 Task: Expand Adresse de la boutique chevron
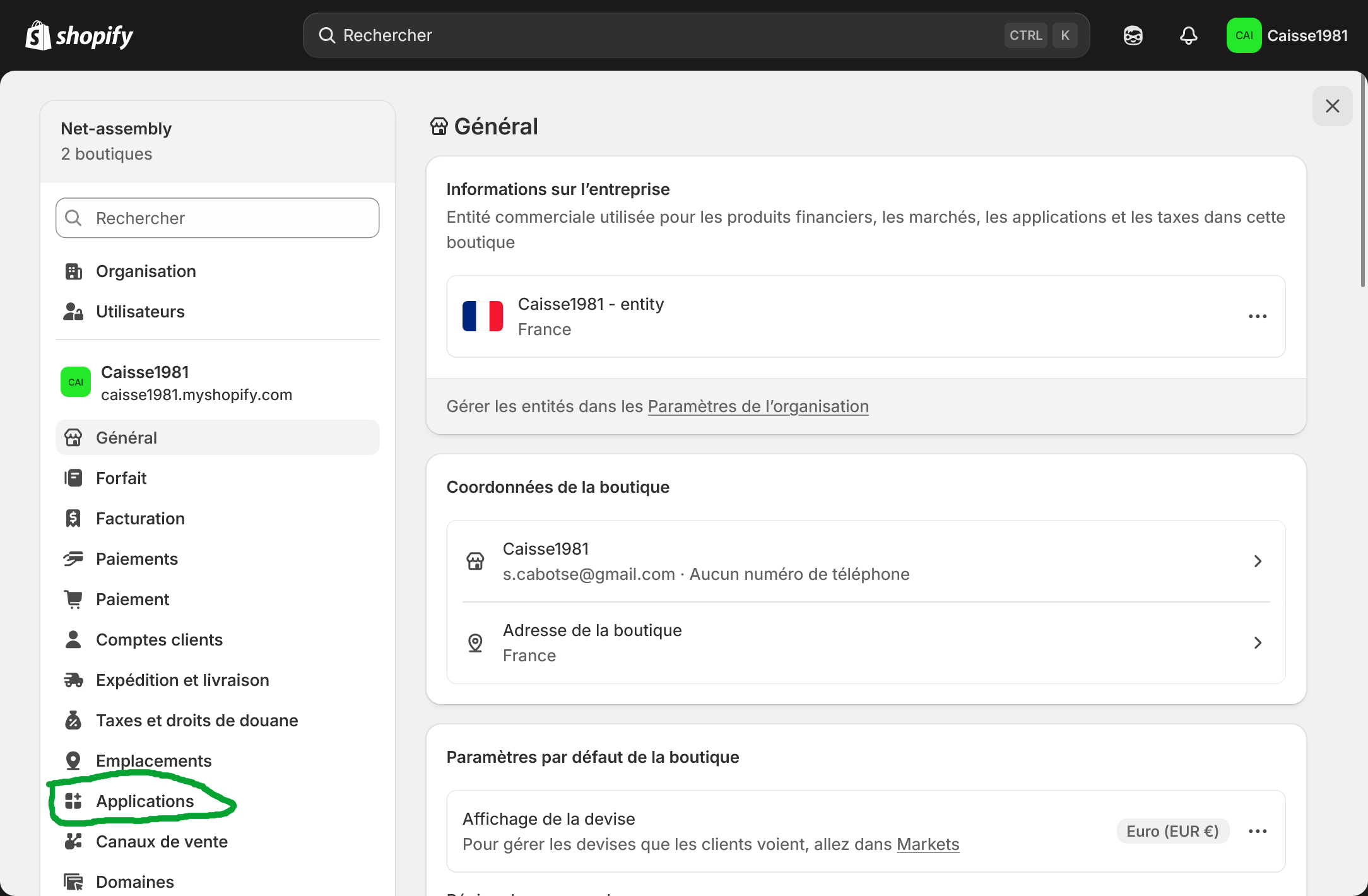click(1258, 643)
